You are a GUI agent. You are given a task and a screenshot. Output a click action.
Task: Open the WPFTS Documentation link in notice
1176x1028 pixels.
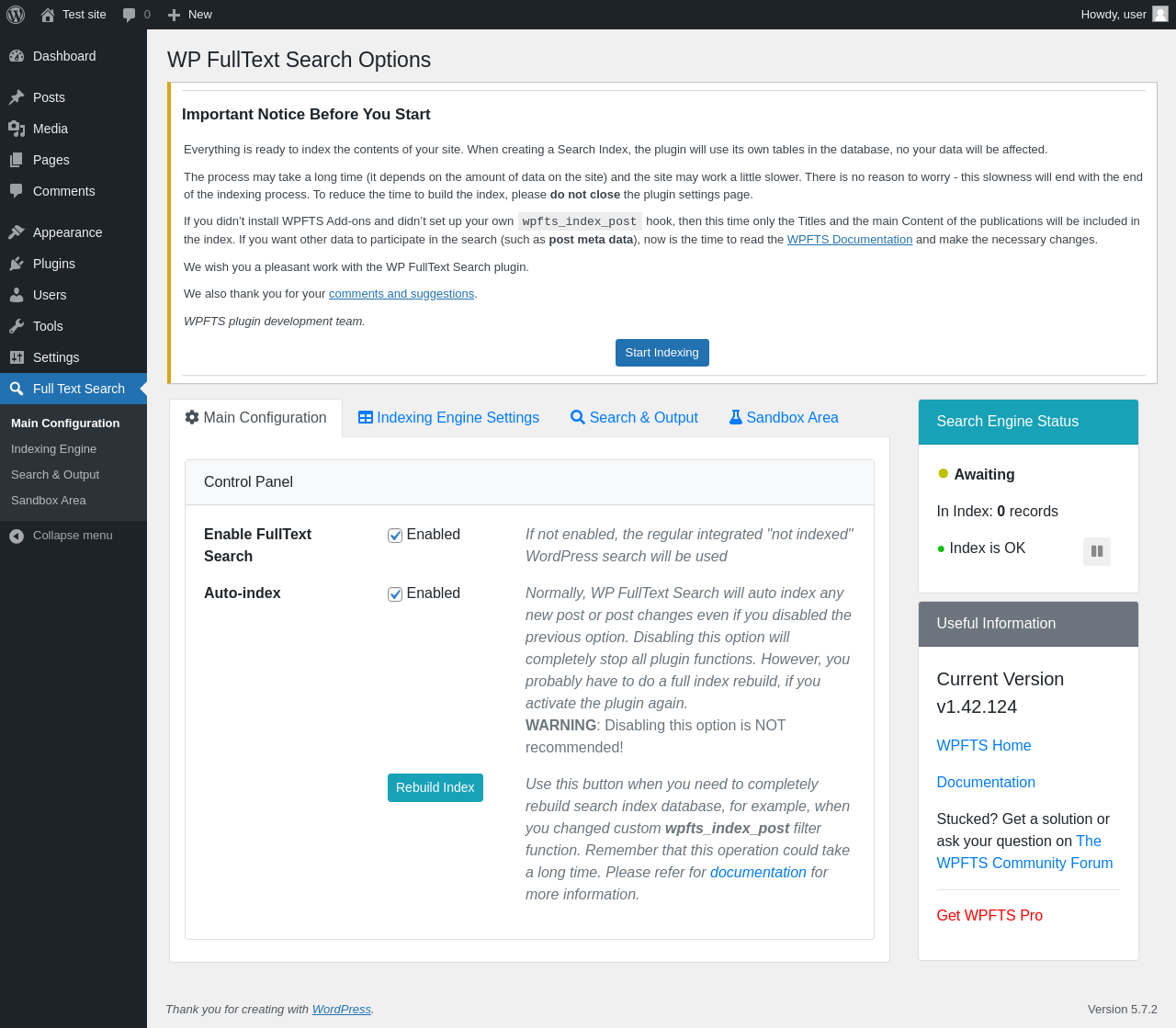[850, 240]
